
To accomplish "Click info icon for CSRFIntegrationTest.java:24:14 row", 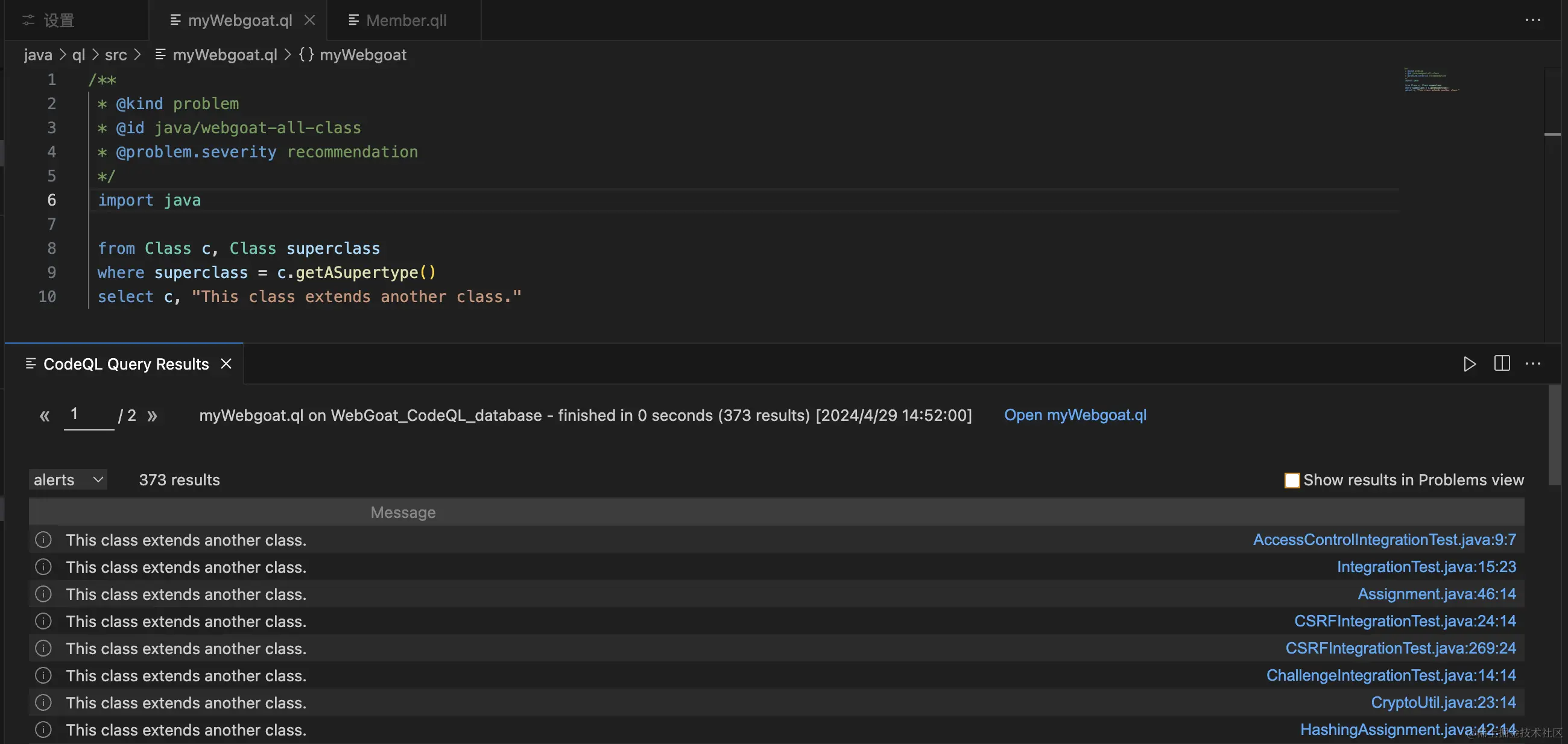I will click(43, 621).
